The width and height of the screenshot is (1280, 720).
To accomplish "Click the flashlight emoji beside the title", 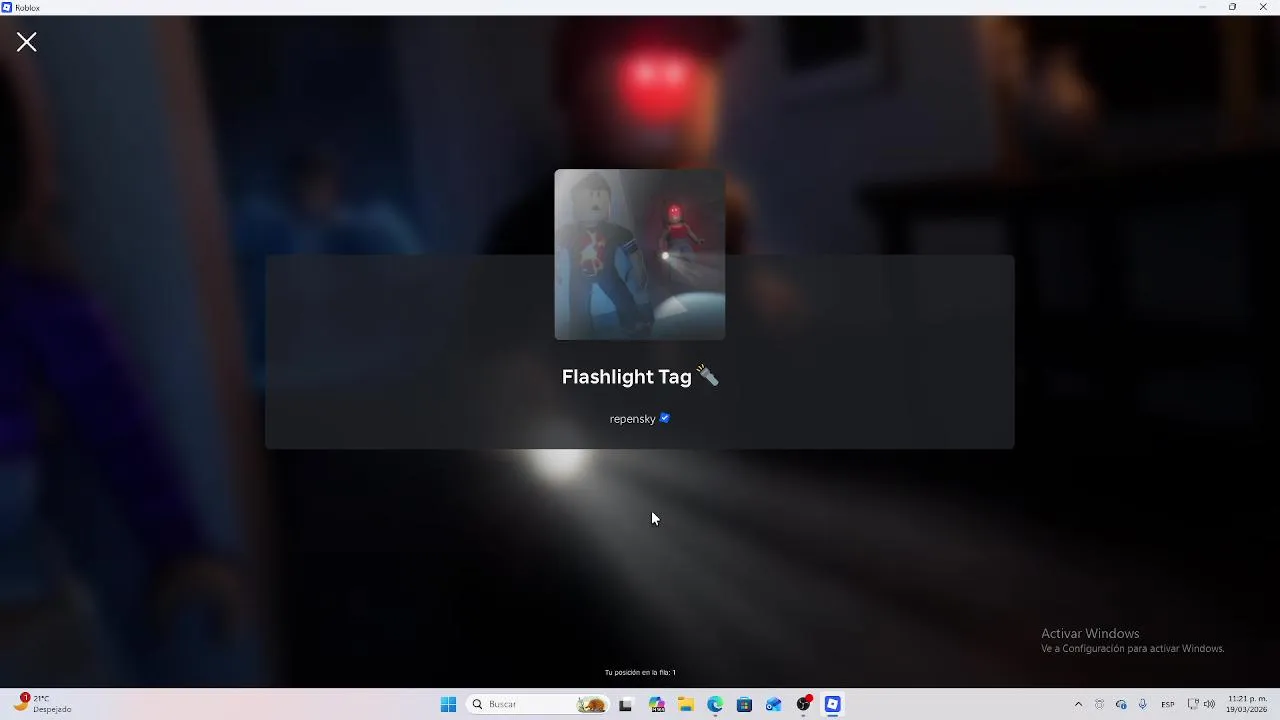I will coord(707,376).
